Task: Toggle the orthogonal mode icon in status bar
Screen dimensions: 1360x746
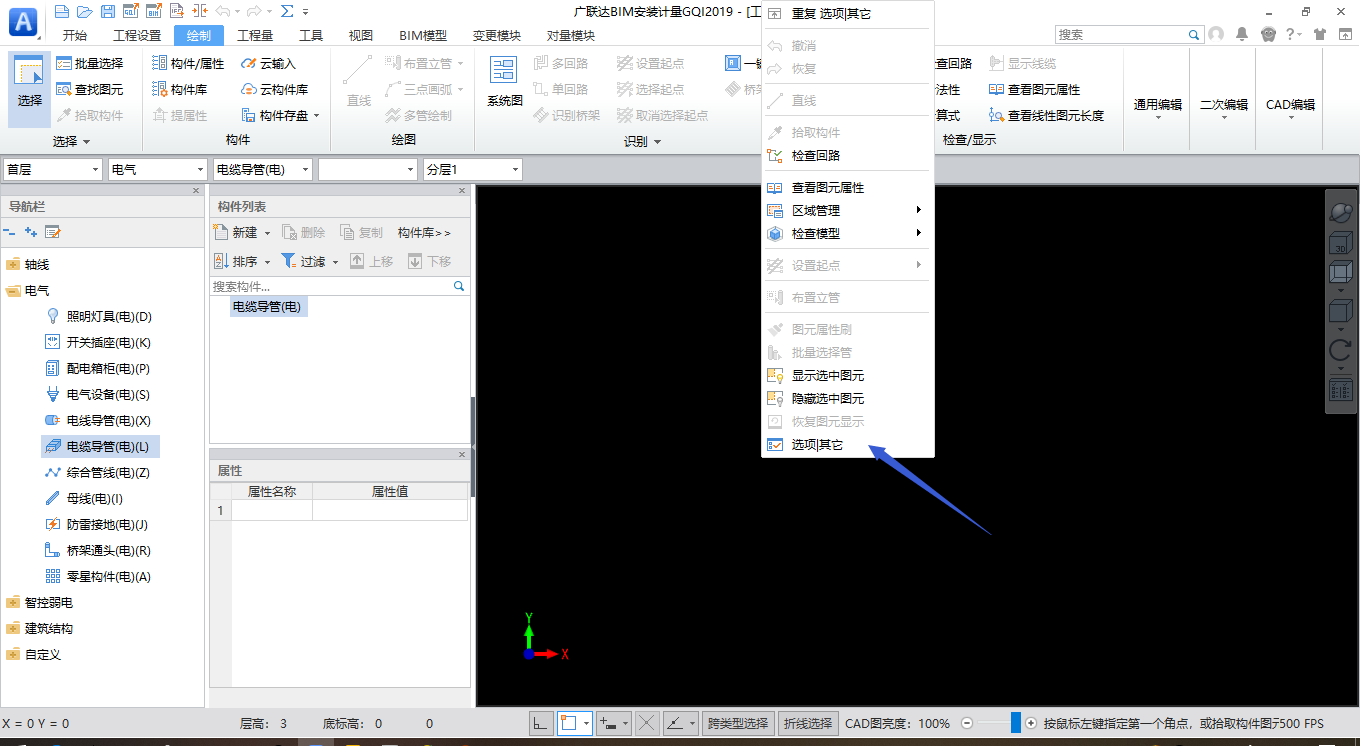Action: click(541, 723)
